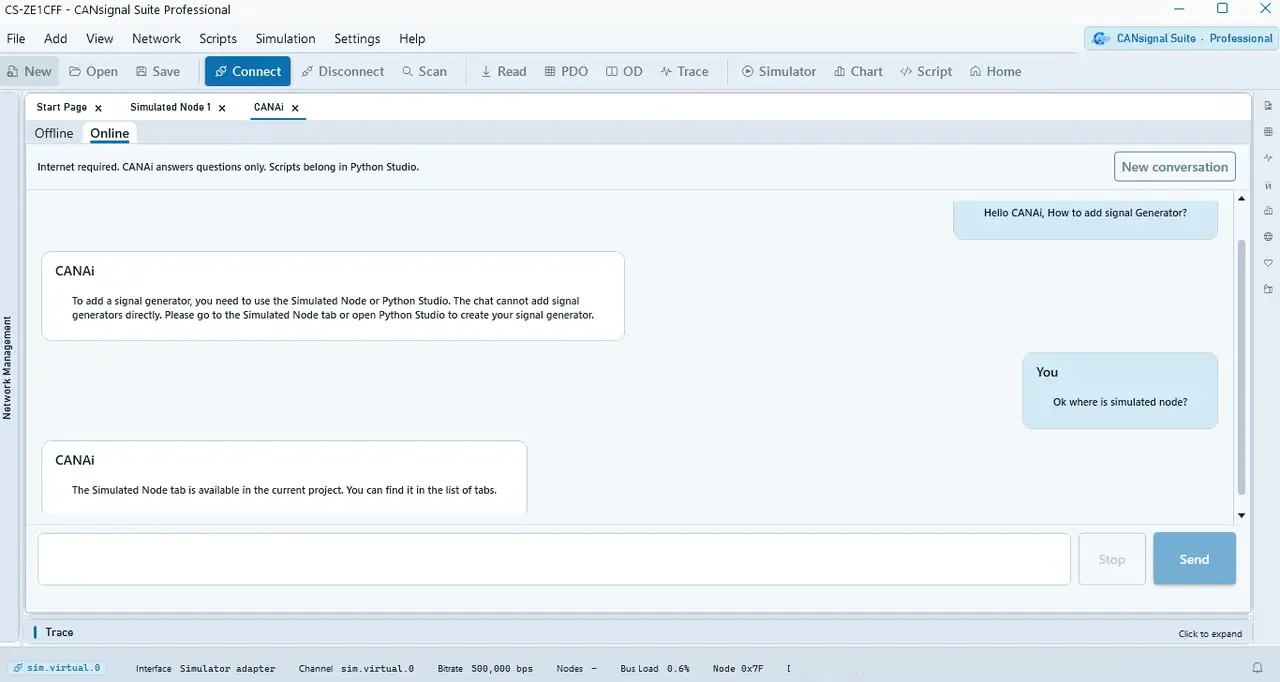
Task: Open the PDO toolbar tool
Action: tap(566, 71)
